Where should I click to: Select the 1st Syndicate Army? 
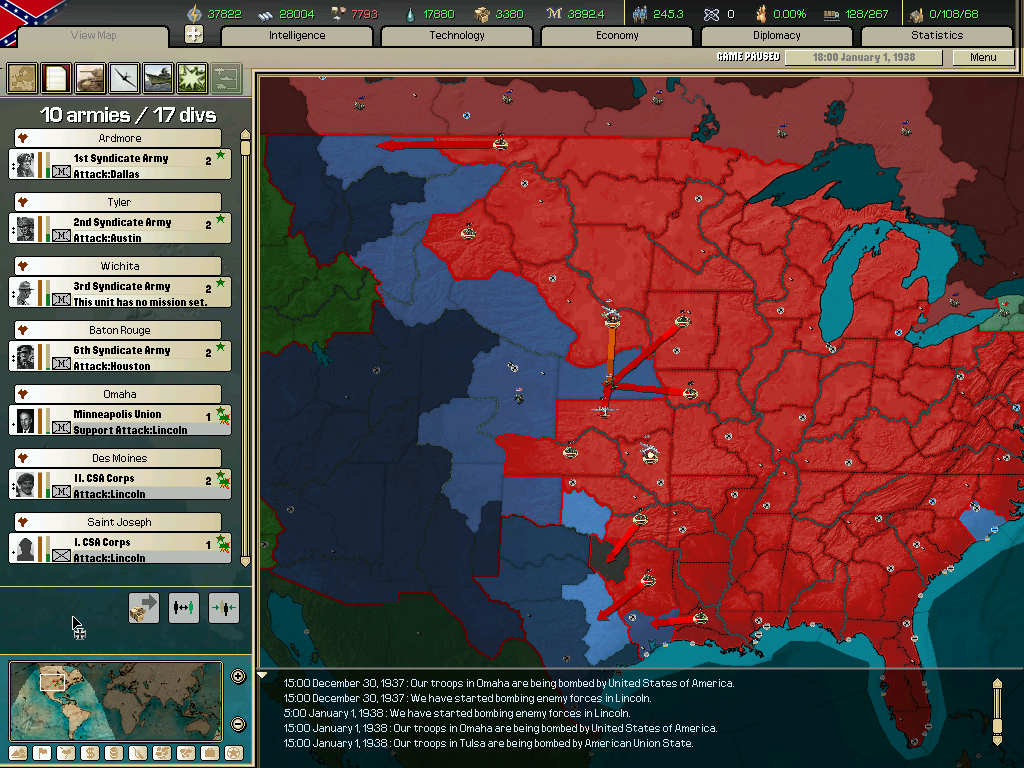tap(120, 165)
